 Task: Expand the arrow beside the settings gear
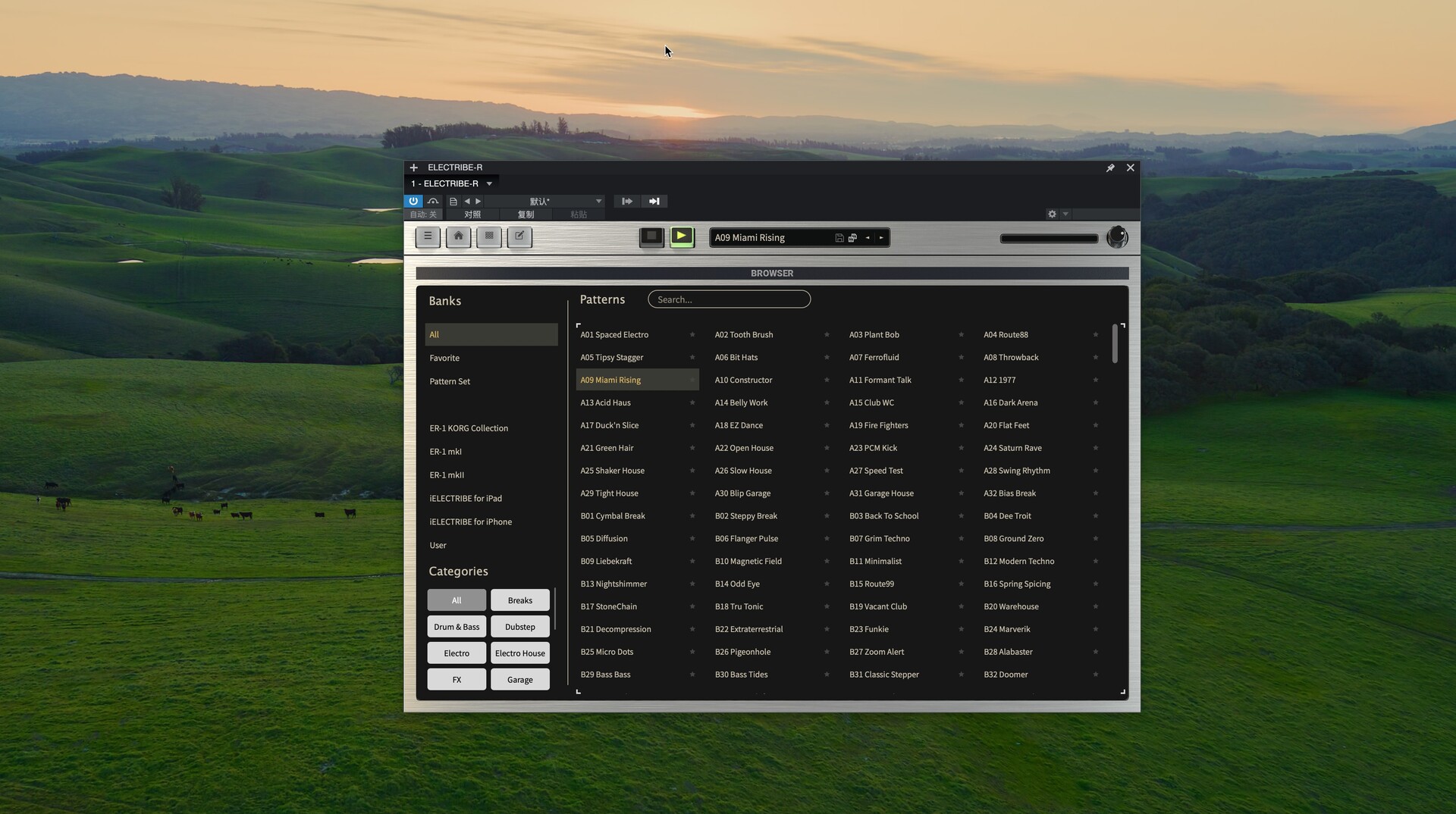click(x=1065, y=214)
